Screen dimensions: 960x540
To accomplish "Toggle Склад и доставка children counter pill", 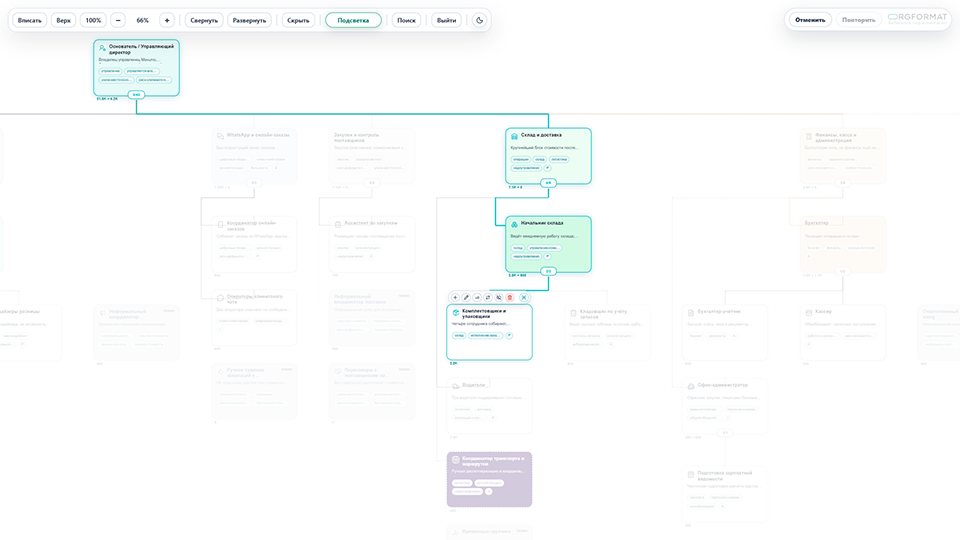I will point(548,183).
